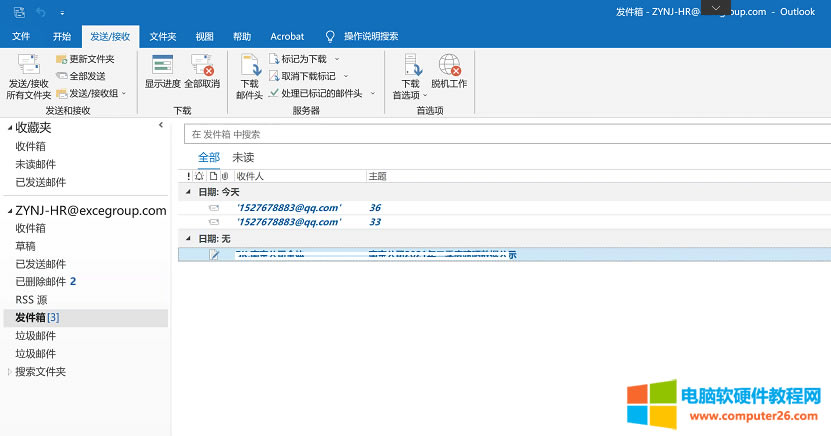Open the 发送/接收组 dropdown
The height and width of the screenshot is (436, 831).
(122, 93)
